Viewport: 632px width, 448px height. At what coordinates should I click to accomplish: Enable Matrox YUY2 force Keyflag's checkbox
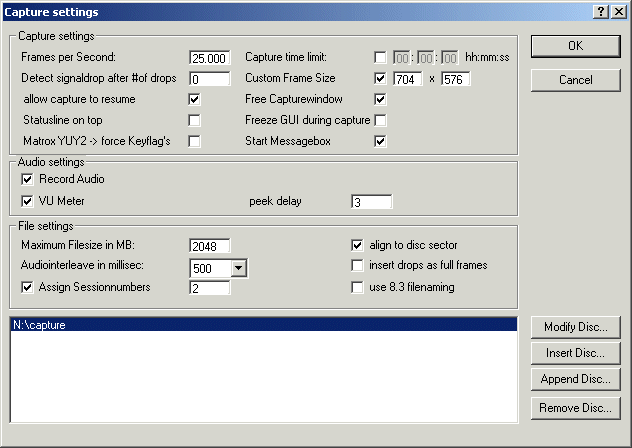[194, 141]
